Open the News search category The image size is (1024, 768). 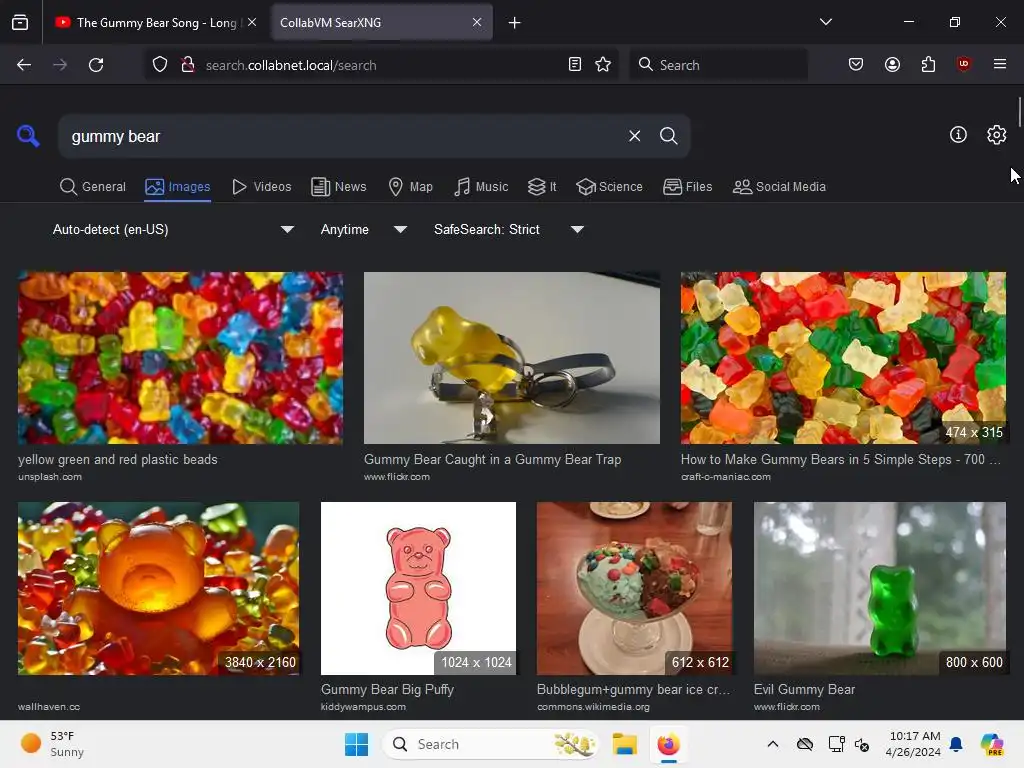pyautogui.click(x=339, y=187)
